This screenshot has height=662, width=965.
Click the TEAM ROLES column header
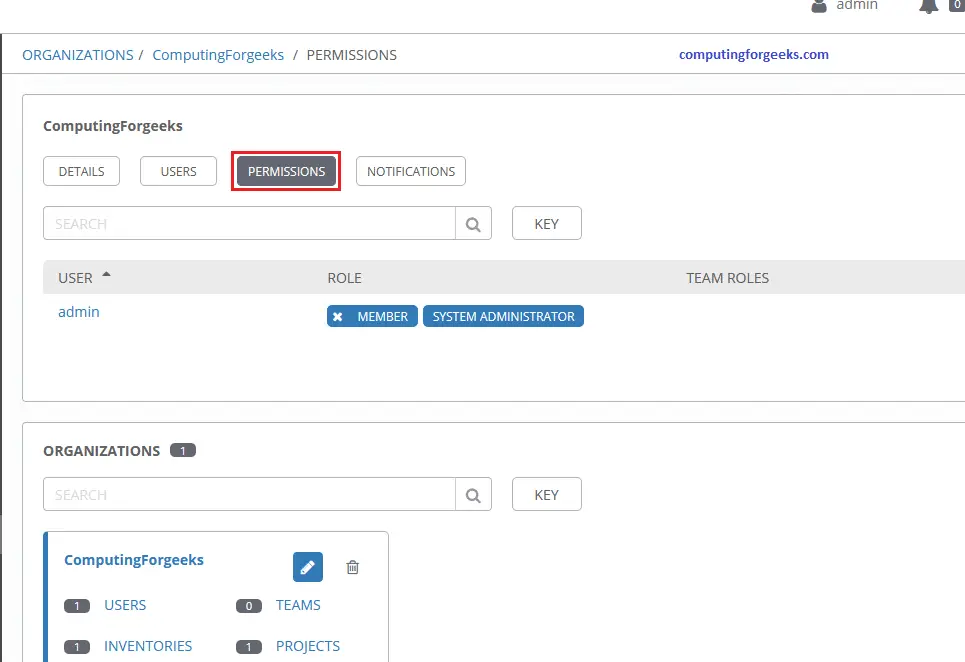[x=727, y=278]
